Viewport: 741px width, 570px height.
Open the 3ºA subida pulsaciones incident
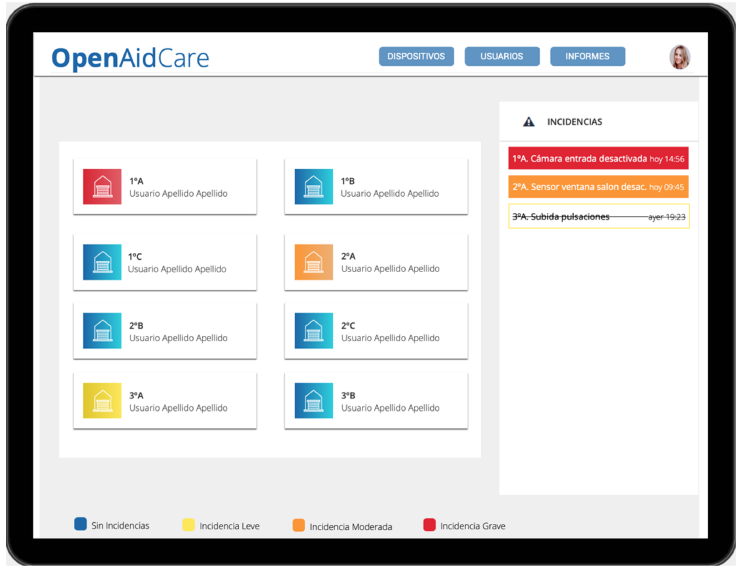tap(599, 216)
